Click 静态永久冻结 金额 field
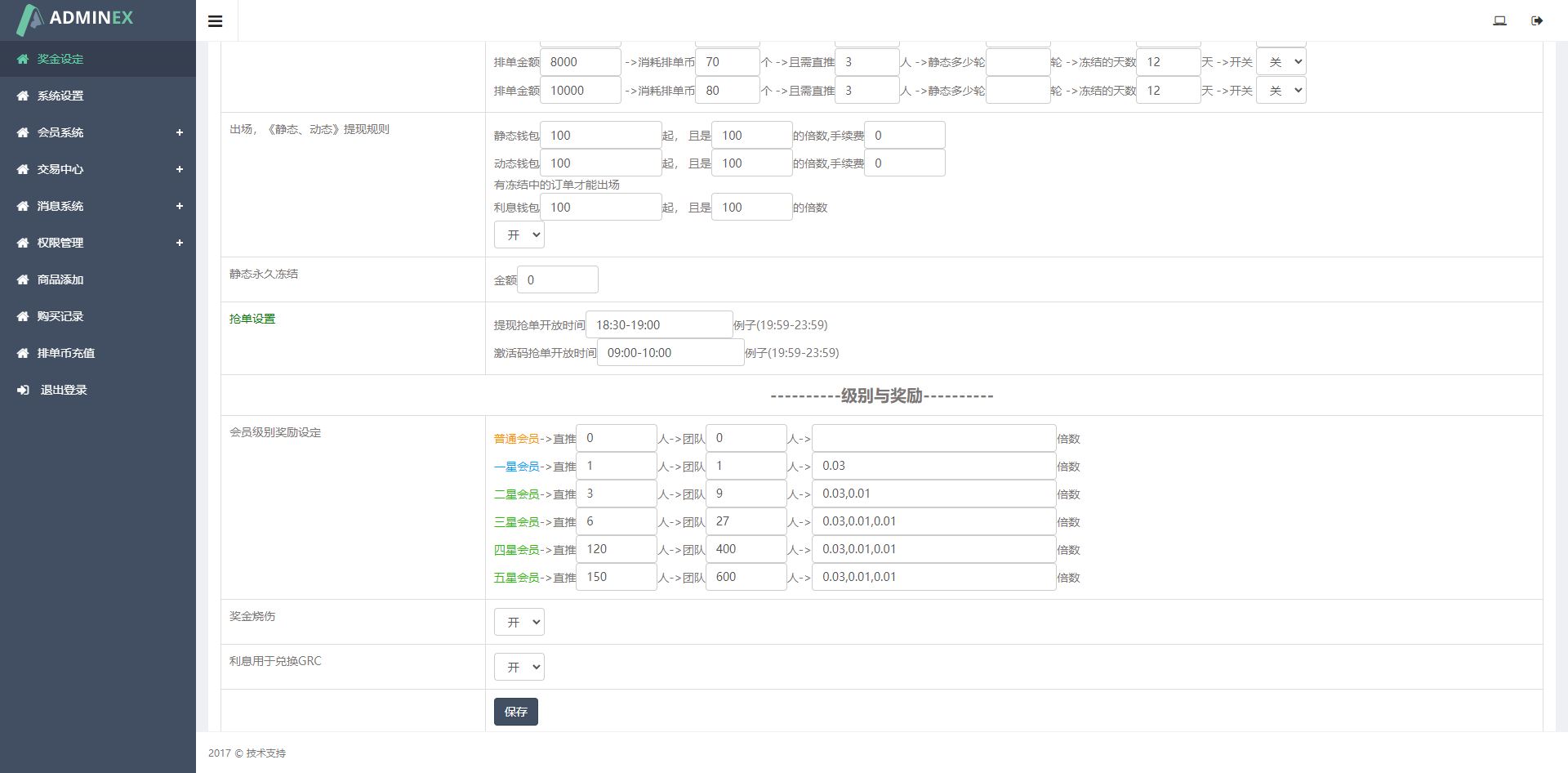This screenshot has height=773, width=1568. pyautogui.click(x=558, y=280)
